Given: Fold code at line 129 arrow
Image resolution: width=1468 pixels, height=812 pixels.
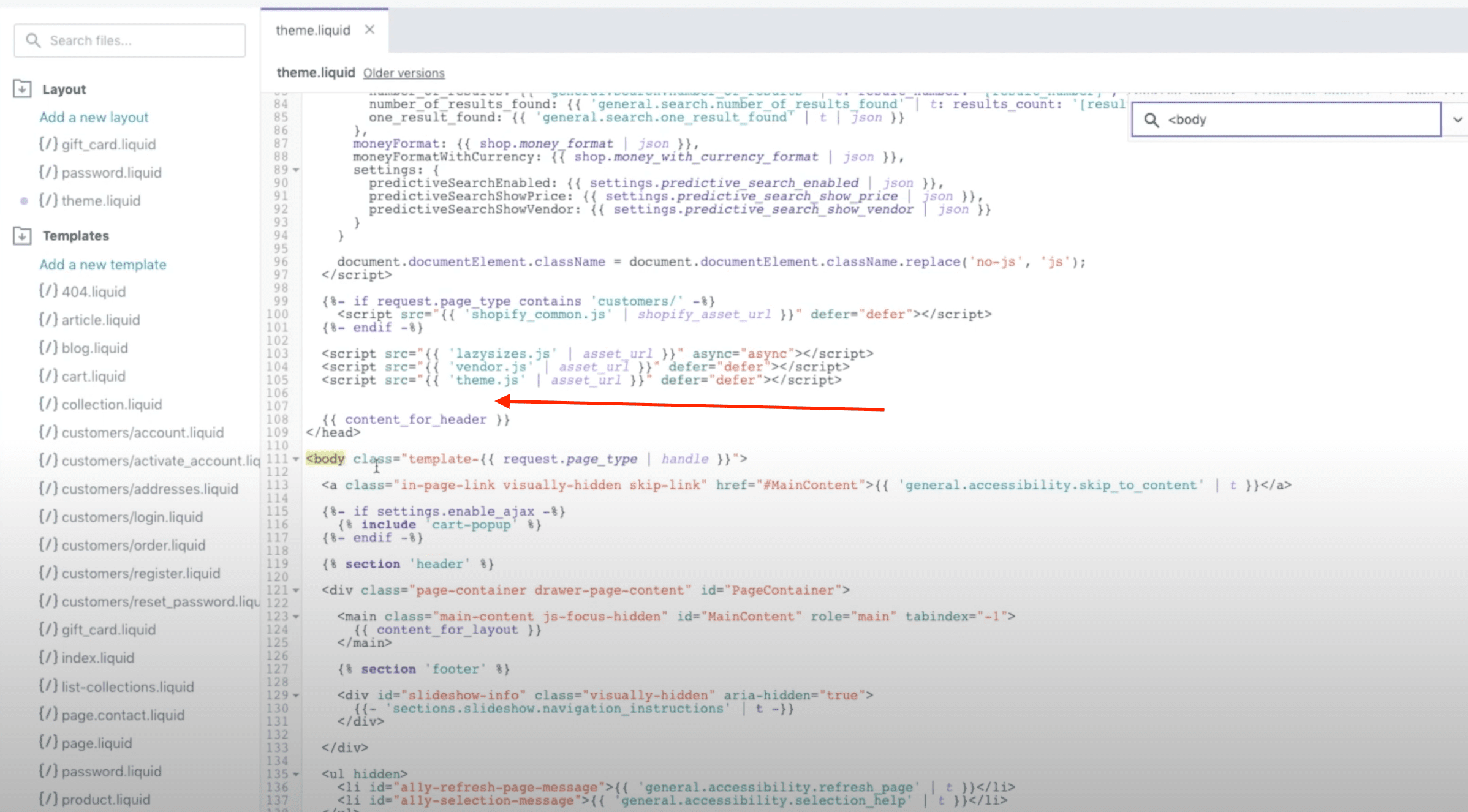Looking at the screenshot, I should tap(296, 696).
